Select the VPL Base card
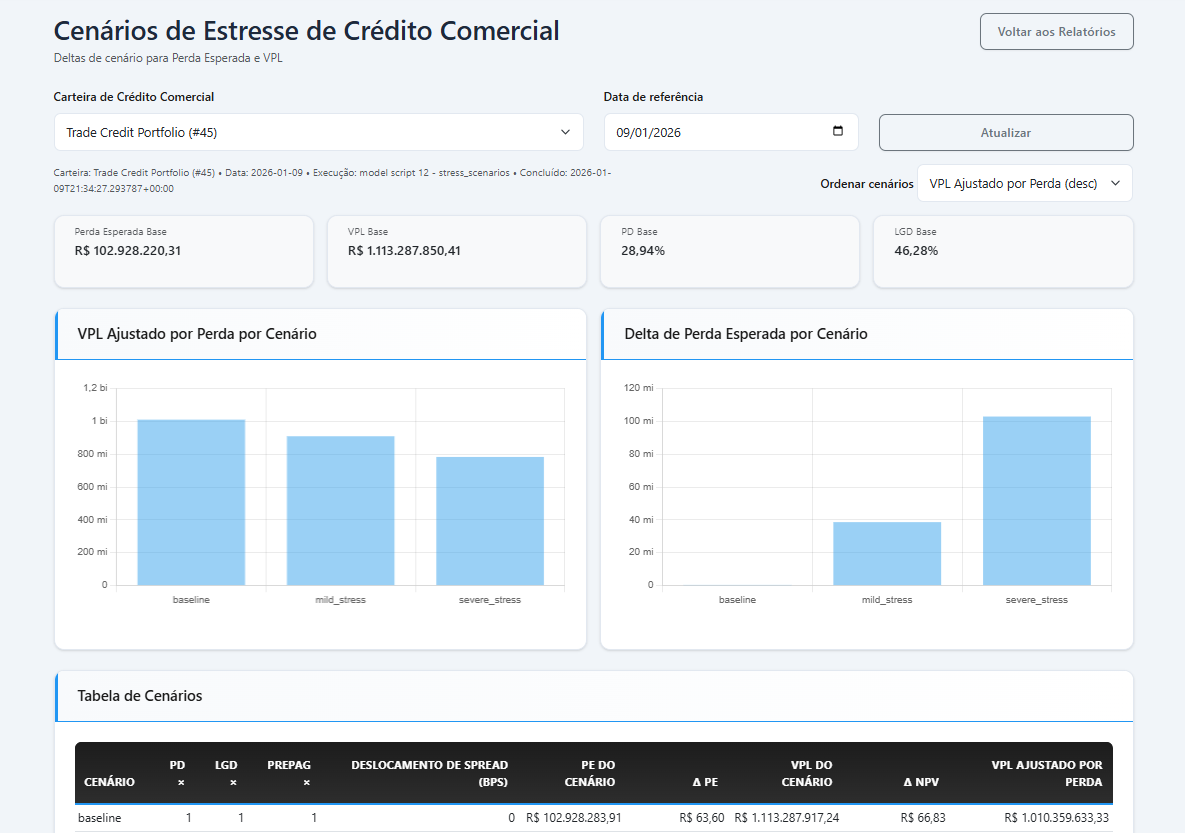Viewport: 1185px width, 833px height. (x=456, y=252)
